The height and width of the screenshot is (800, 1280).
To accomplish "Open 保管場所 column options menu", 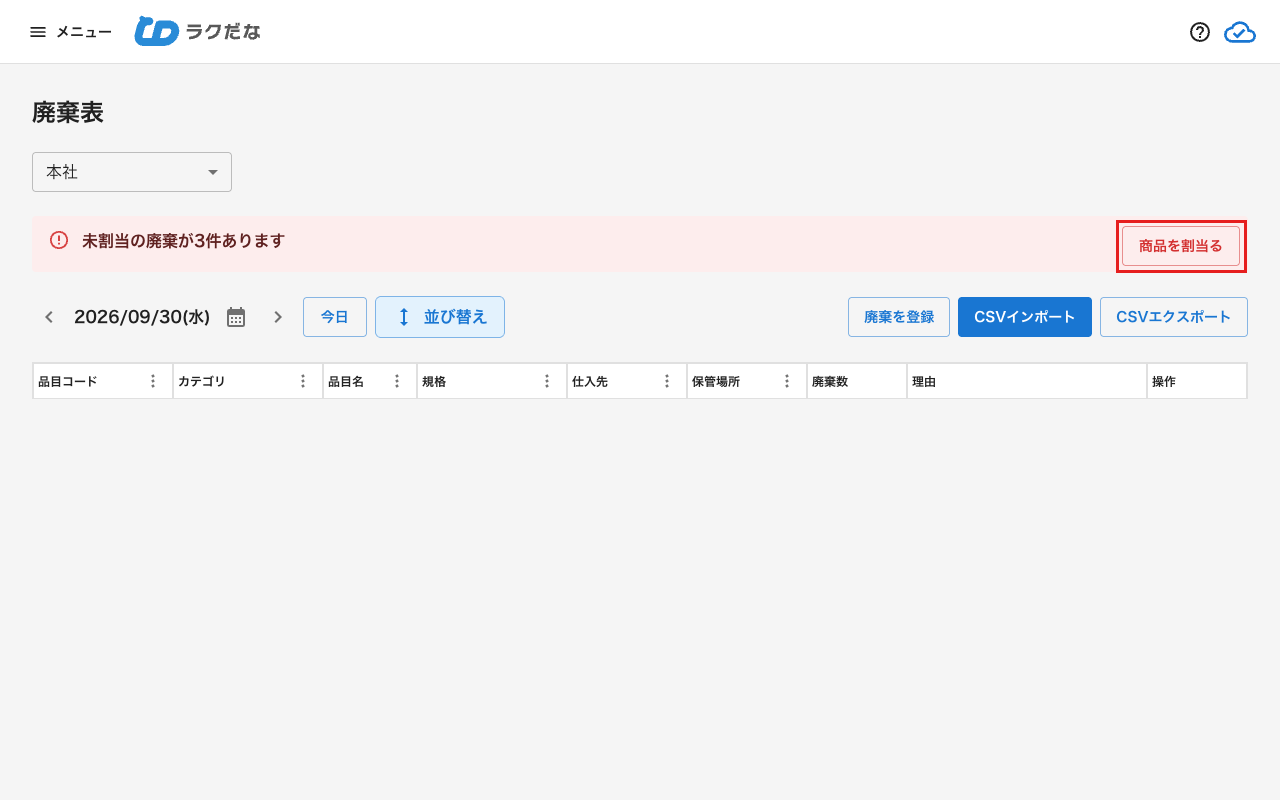I will point(787,381).
